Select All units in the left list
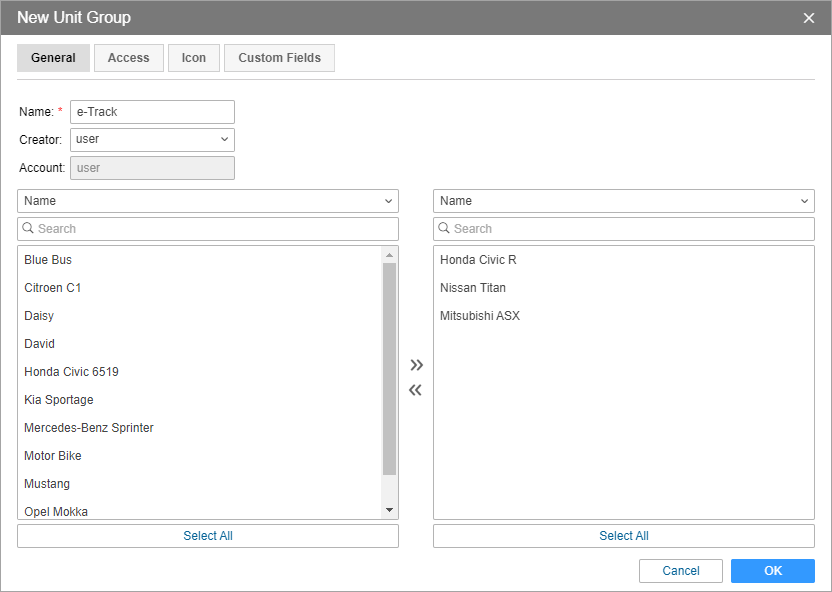This screenshot has width=832, height=592. [208, 536]
